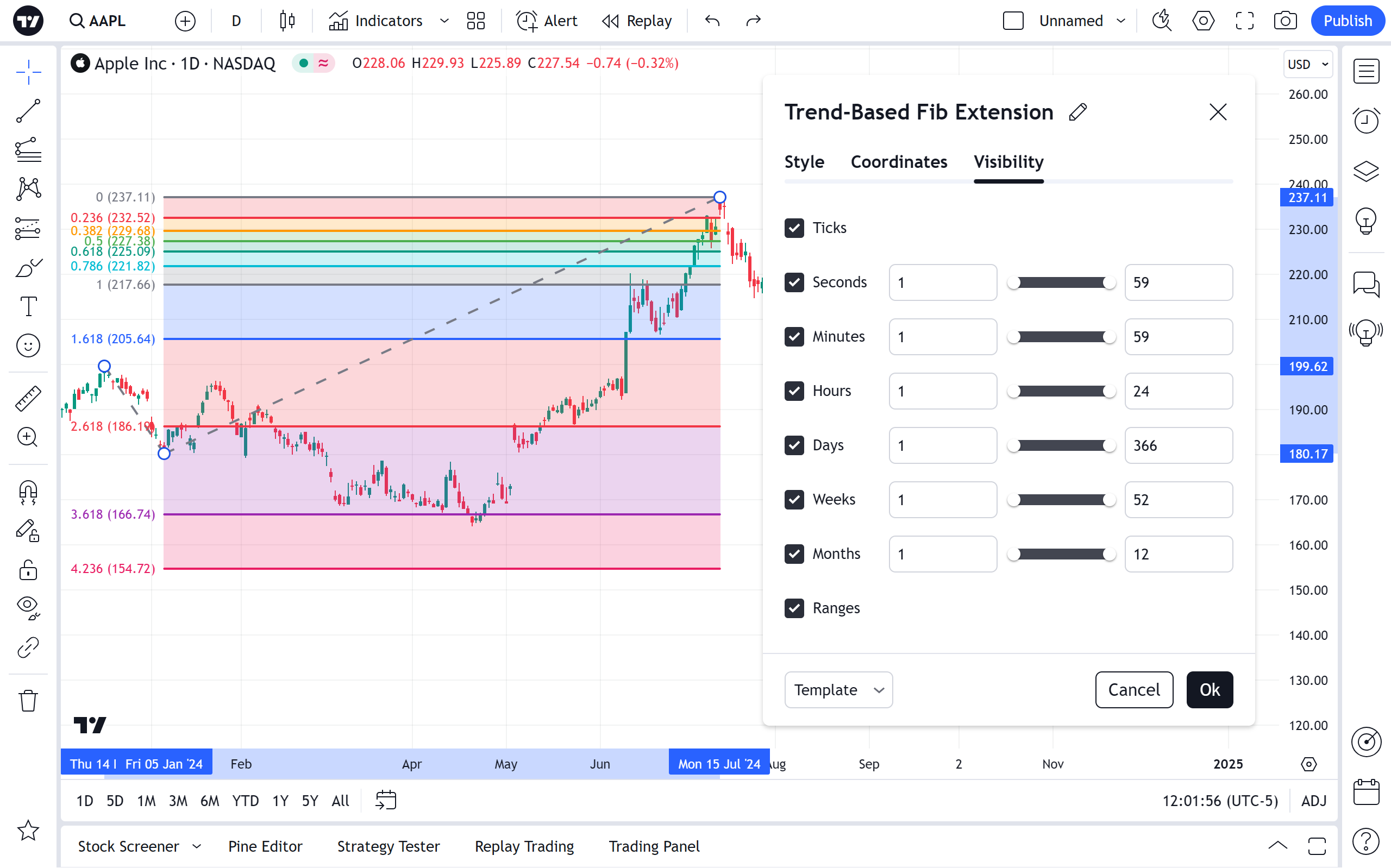
Task: Rename drawing with the pencil icon
Action: tap(1077, 112)
